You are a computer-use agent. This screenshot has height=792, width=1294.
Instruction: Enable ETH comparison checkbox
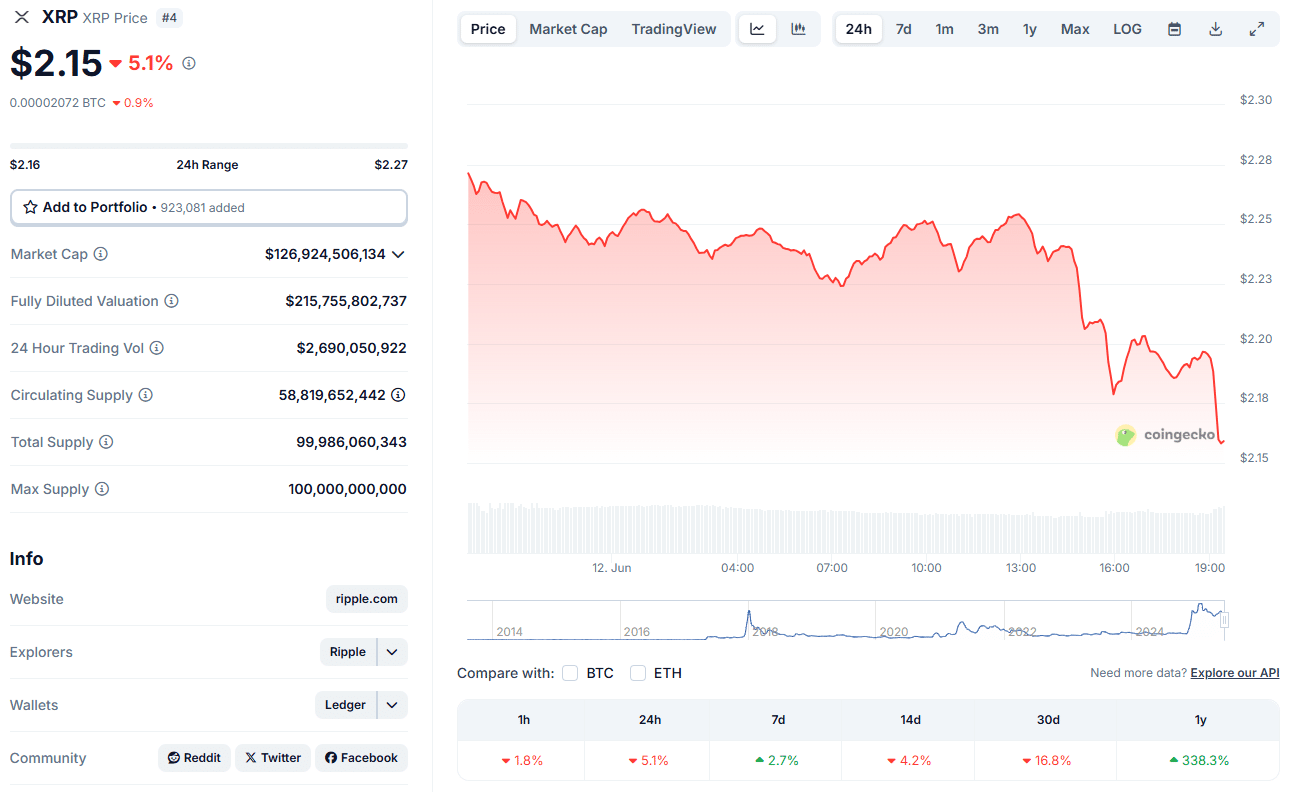tap(637, 673)
